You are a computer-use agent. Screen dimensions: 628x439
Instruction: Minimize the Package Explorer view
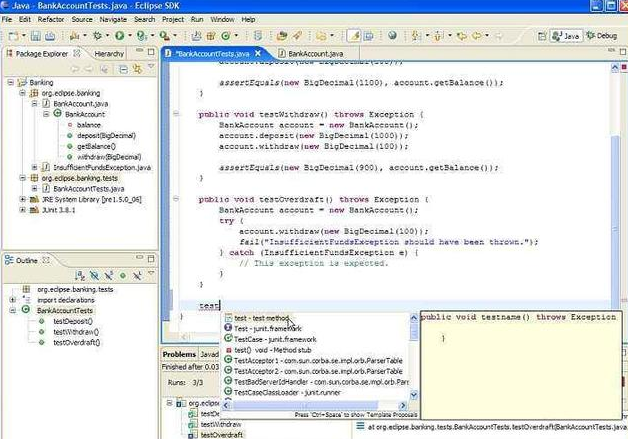pos(139,52)
